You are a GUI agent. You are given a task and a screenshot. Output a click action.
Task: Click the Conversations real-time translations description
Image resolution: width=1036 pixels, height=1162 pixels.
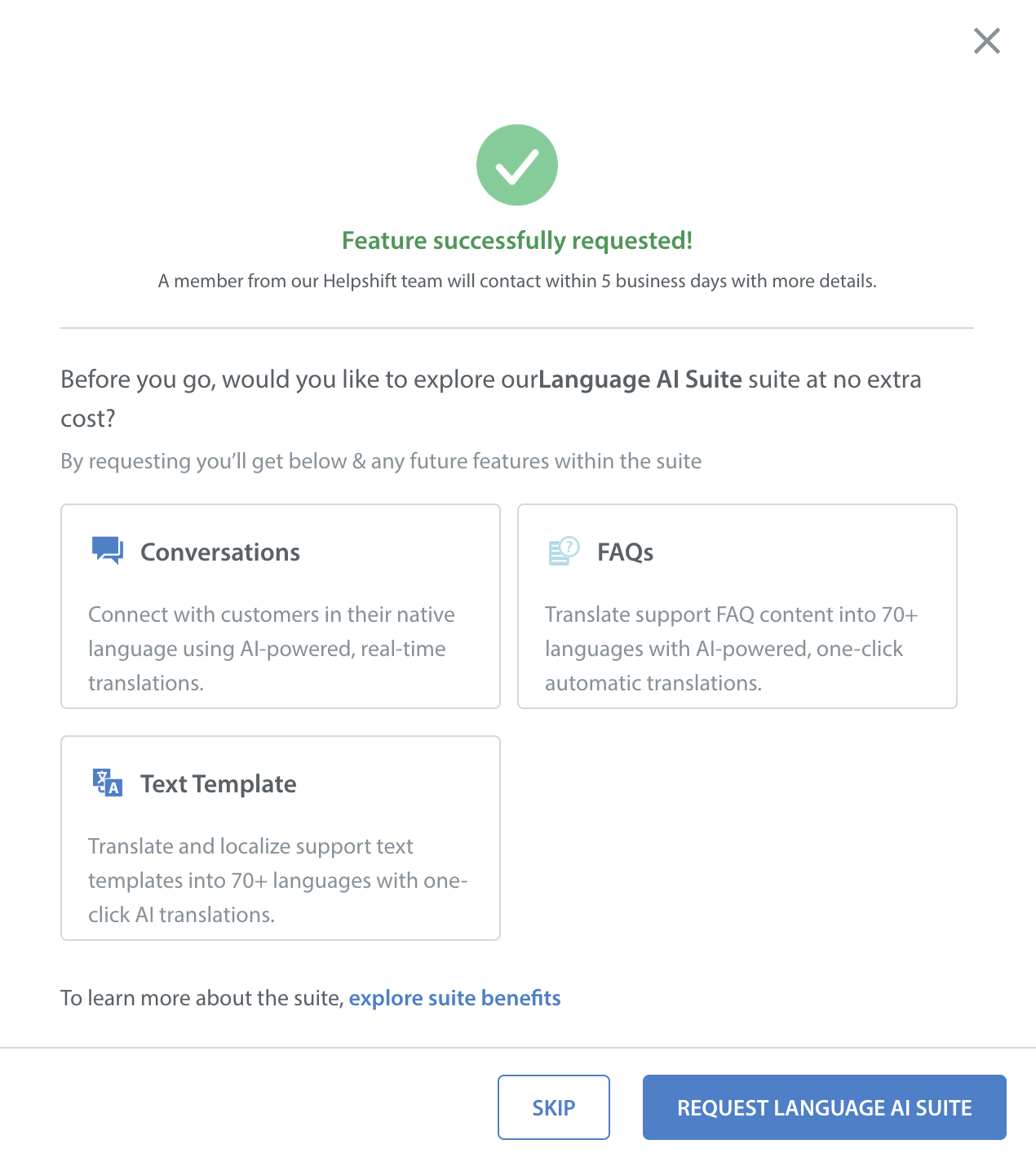click(271, 649)
